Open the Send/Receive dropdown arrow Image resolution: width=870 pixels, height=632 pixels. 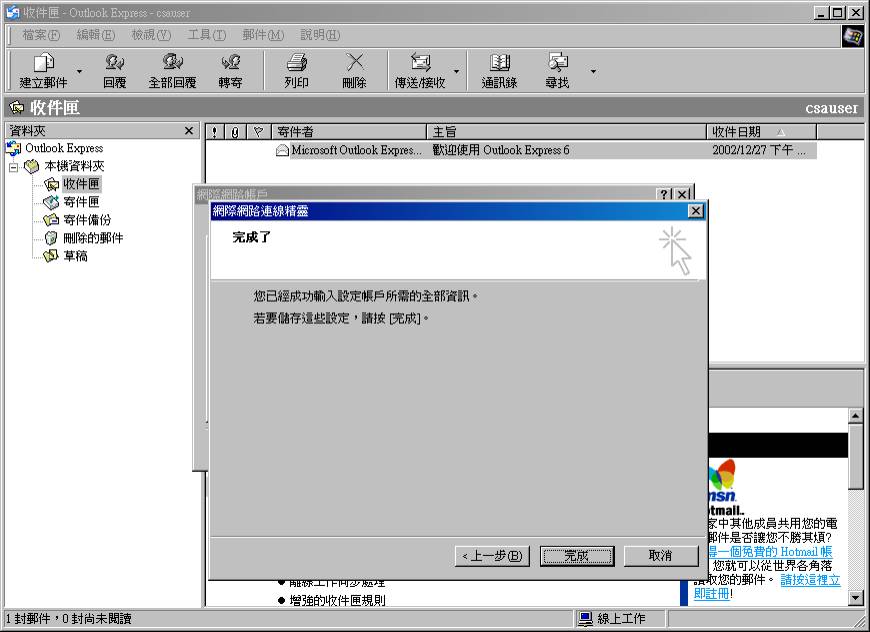point(457,72)
